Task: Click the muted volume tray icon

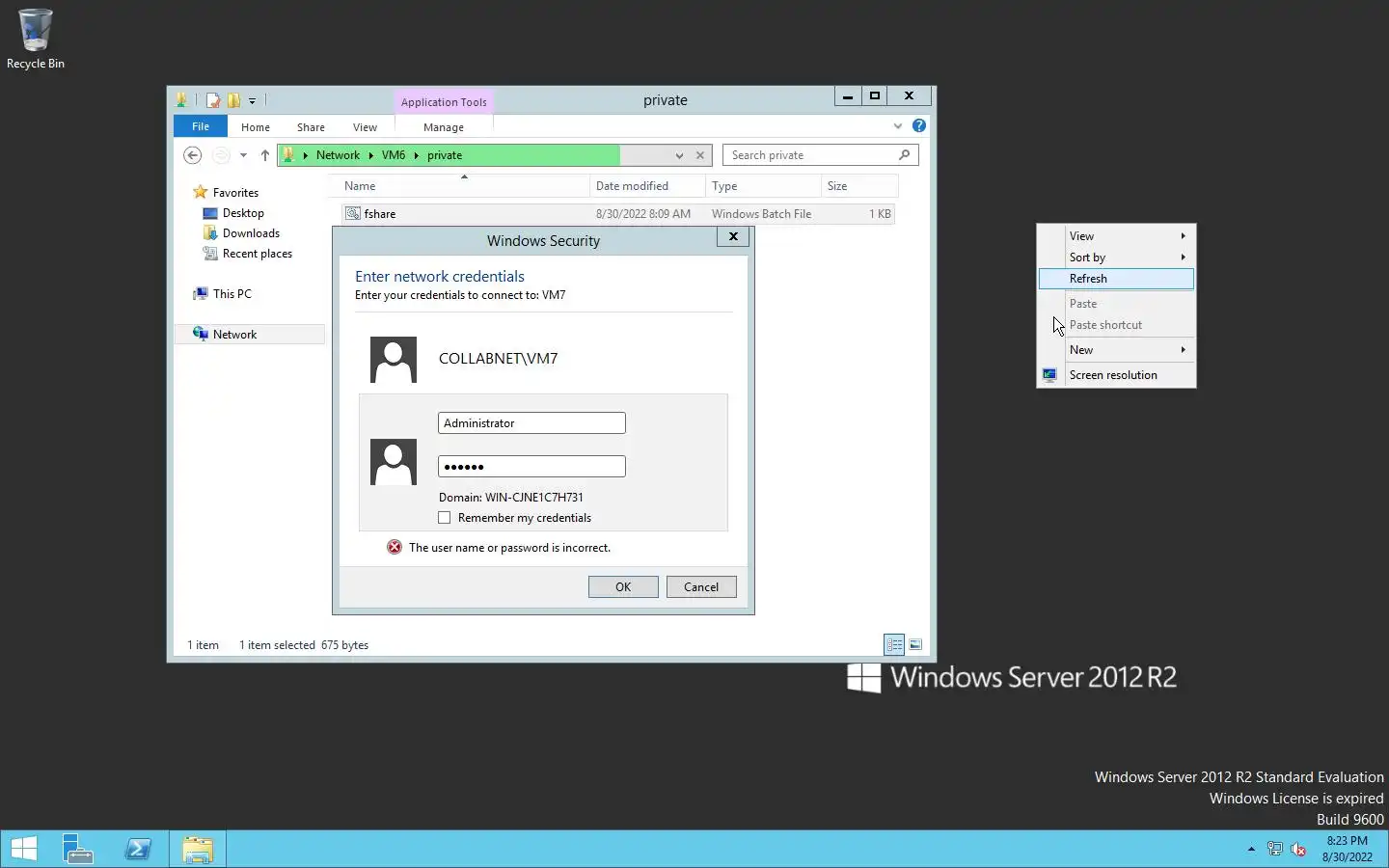Action: coord(1298,850)
